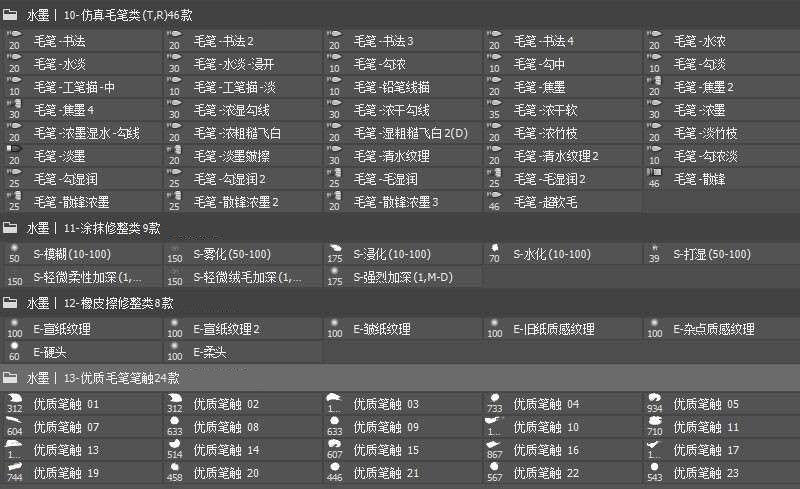800x489 pixels.
Task: Choose the 优质笔触 10 stroke thumbnail
Action: coord(494,427)
